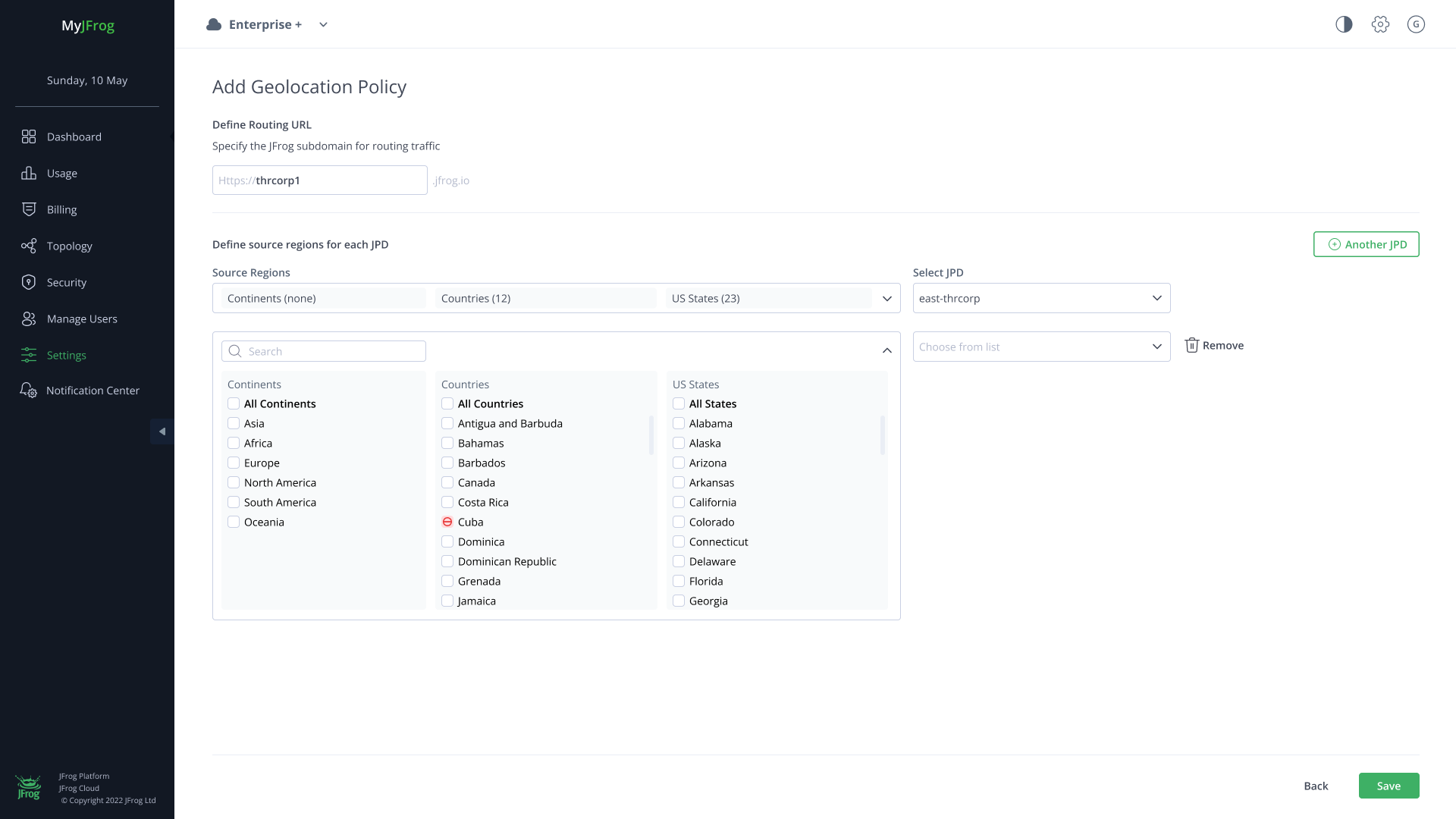Click the Security shield icon
The image size is (1456, 819).
29,282
